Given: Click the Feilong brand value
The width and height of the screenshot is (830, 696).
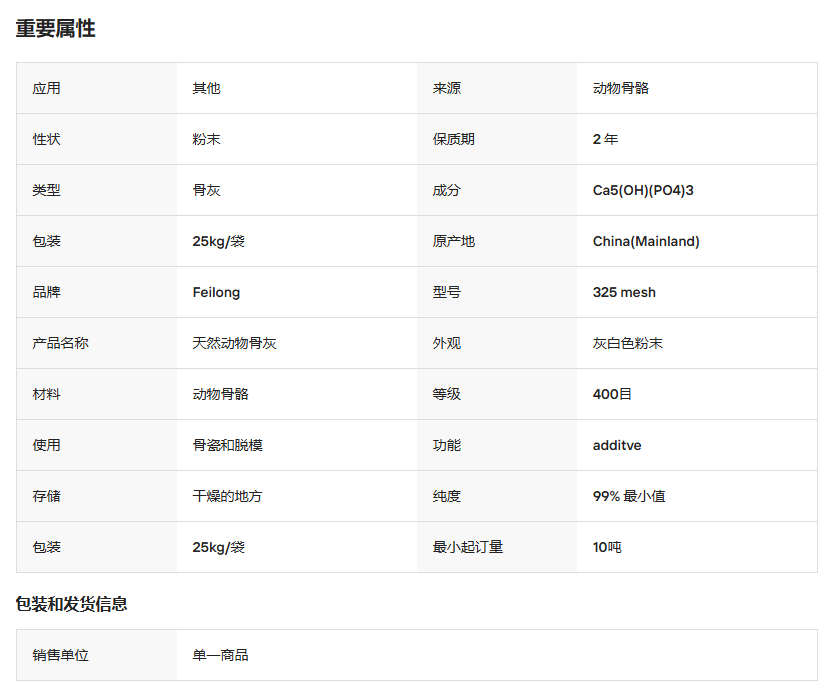Looking at the screenshot, I should point(216,292).
